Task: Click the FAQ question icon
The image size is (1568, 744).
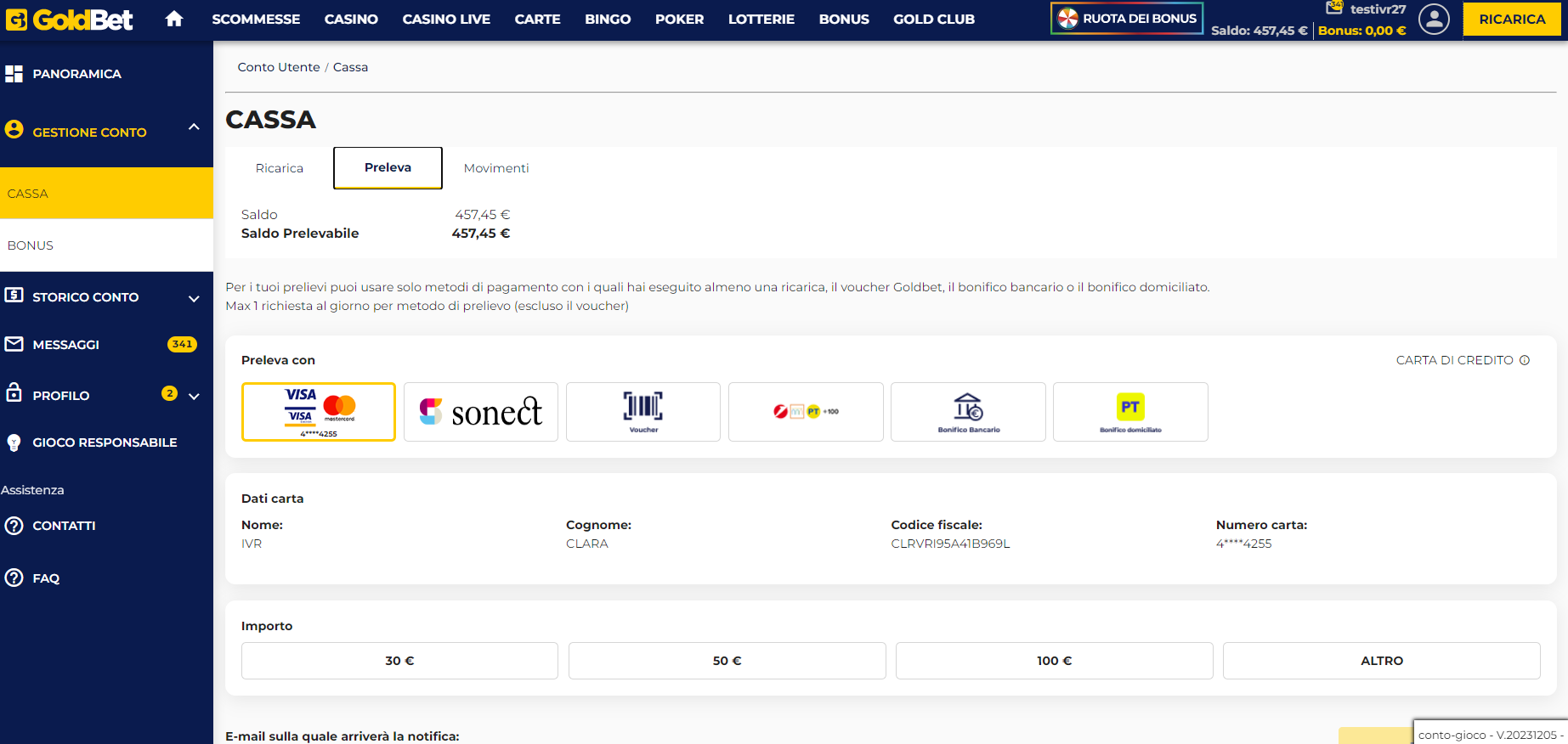Action: tap(14, 578)
